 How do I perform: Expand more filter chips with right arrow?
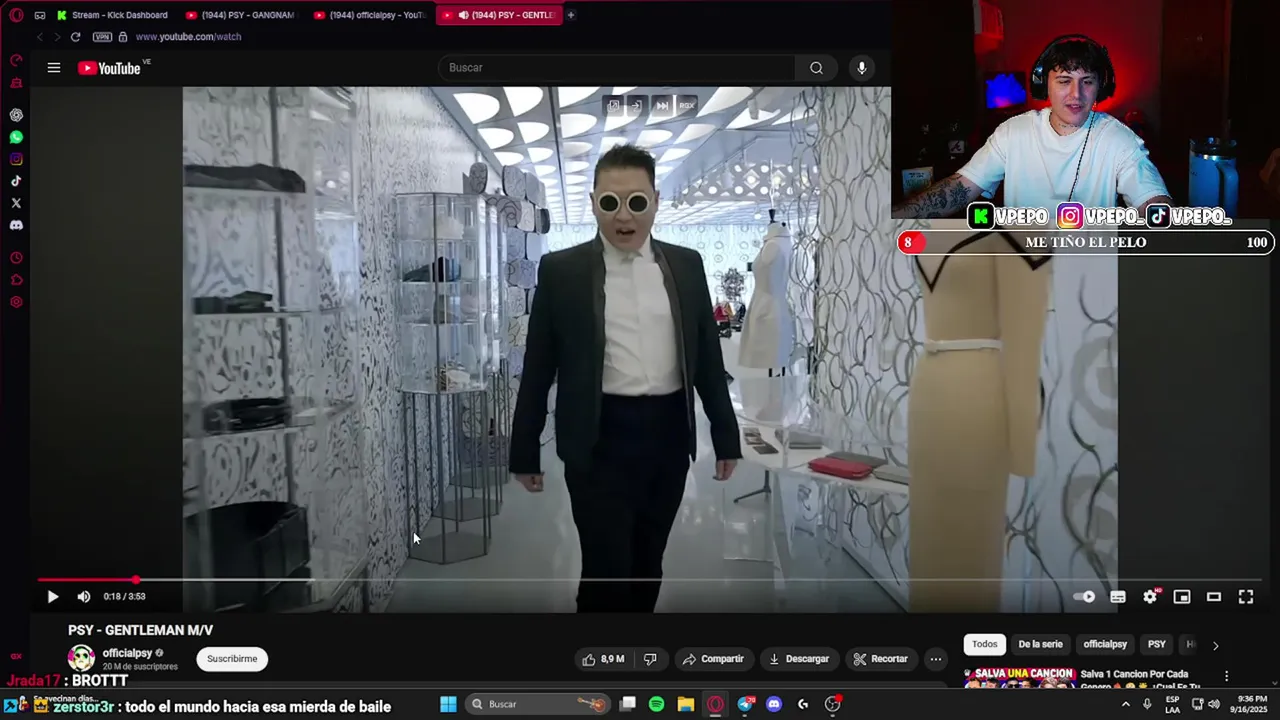(x=1215, y=646)
